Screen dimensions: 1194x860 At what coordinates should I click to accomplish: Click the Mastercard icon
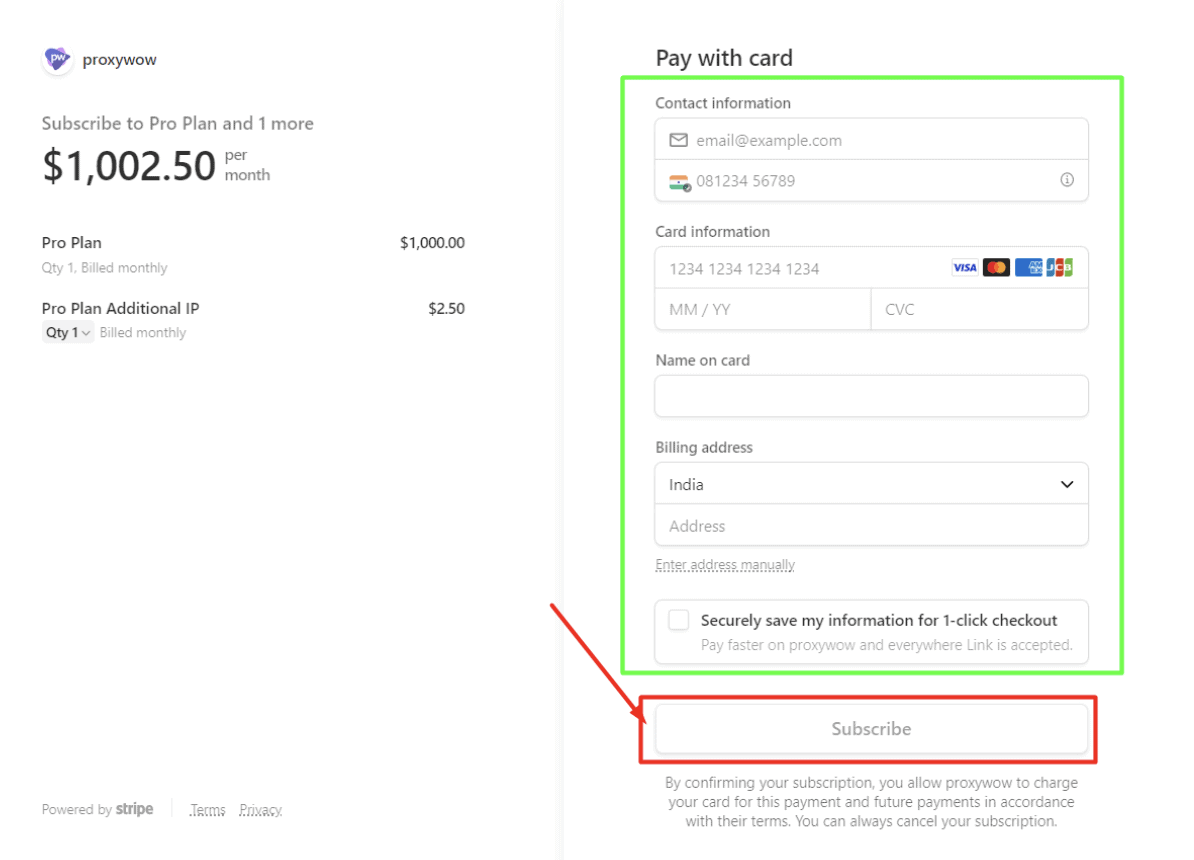[996, 268]
